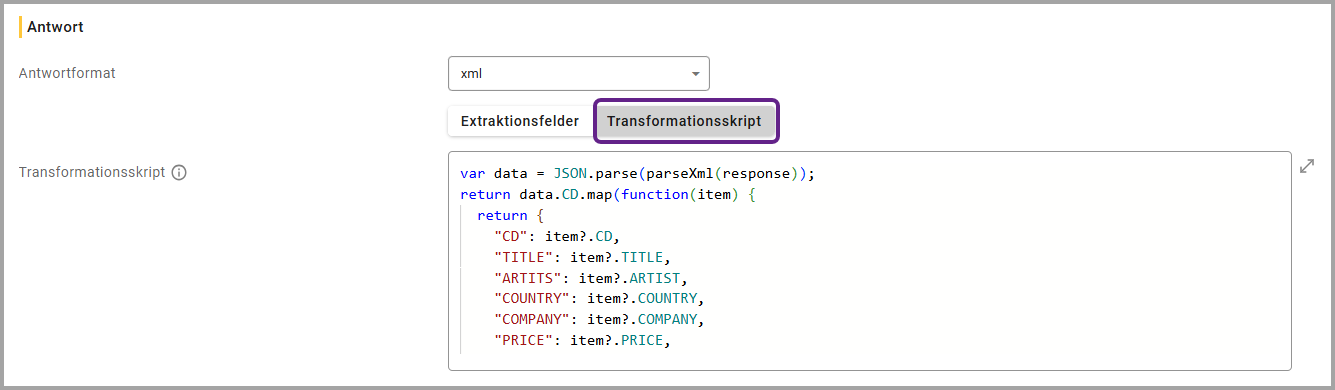Click the code line with "ARTITS": item?.ARTIST
1335x390 pixels.
click(x=592, y=278)
